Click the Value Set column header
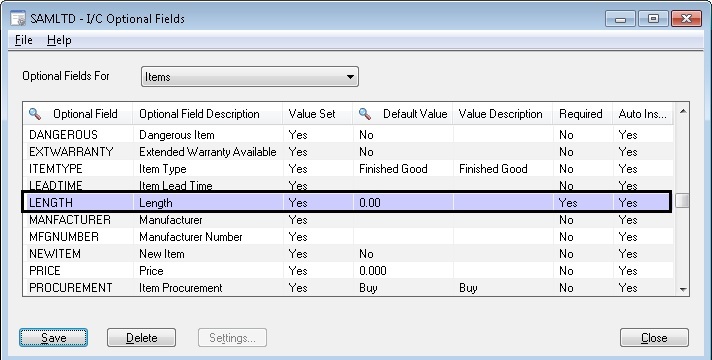The image size is (712, 360). (x=317, y=113)
